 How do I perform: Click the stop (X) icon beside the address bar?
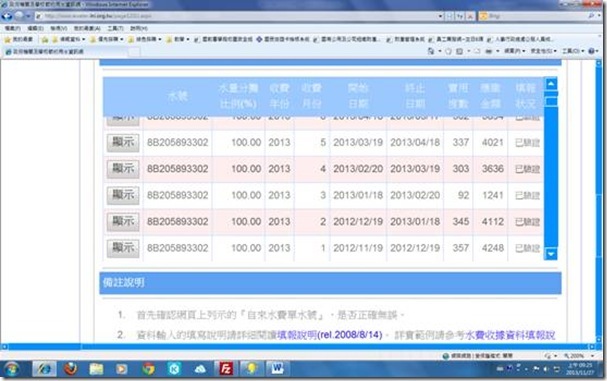click(x=470, y=16)
